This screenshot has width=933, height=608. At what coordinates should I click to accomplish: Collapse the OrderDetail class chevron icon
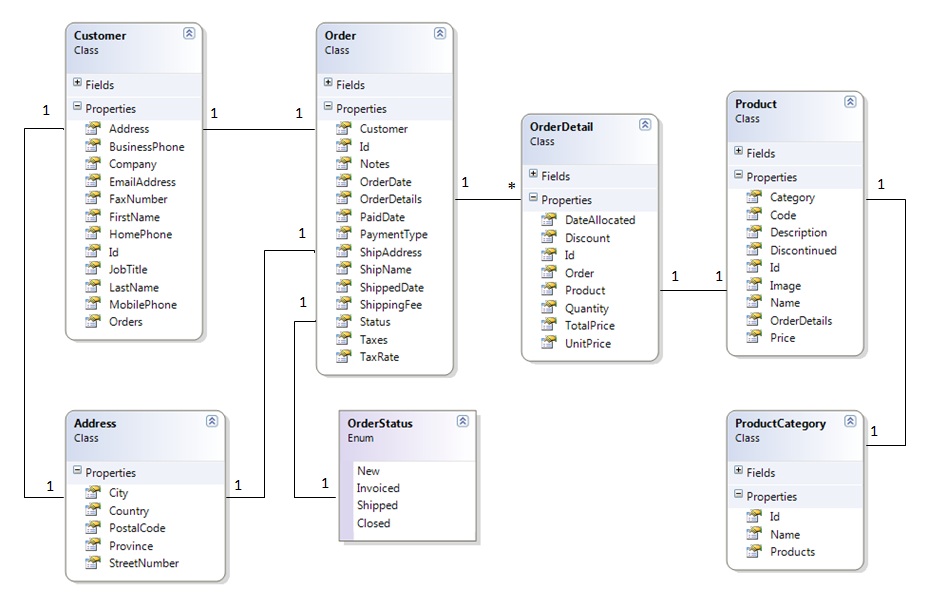(645, 124)
